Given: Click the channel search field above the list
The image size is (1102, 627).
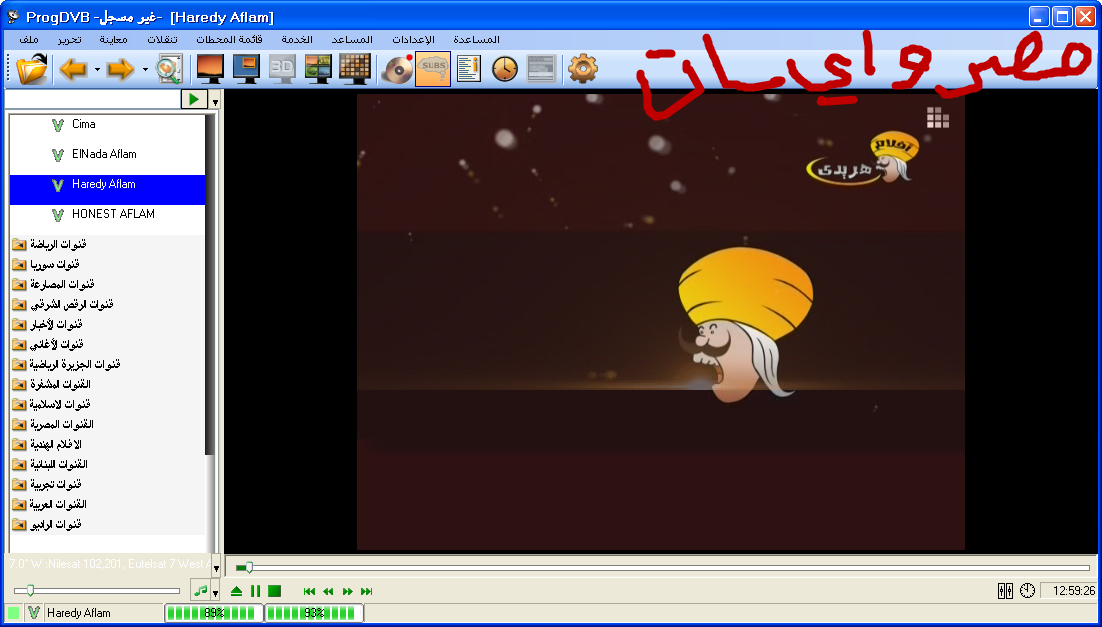Looking at the screenshot, I should coord(92,100).
